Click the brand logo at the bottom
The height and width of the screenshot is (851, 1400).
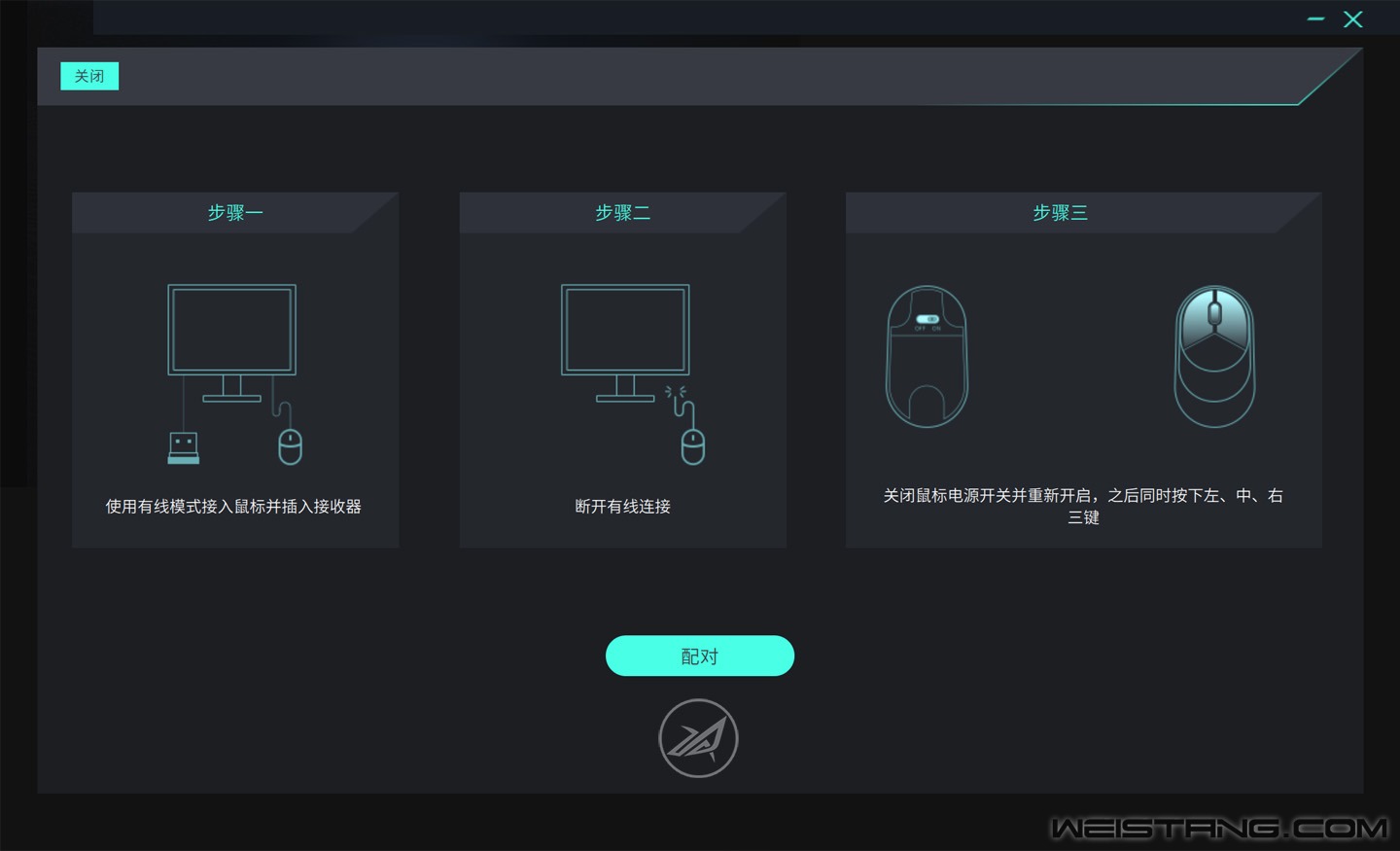tap(699, 737)
